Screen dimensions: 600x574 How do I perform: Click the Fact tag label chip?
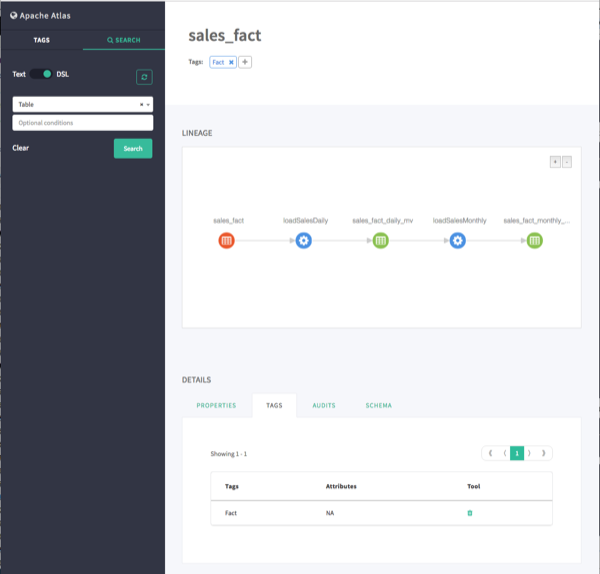(218, 62)
